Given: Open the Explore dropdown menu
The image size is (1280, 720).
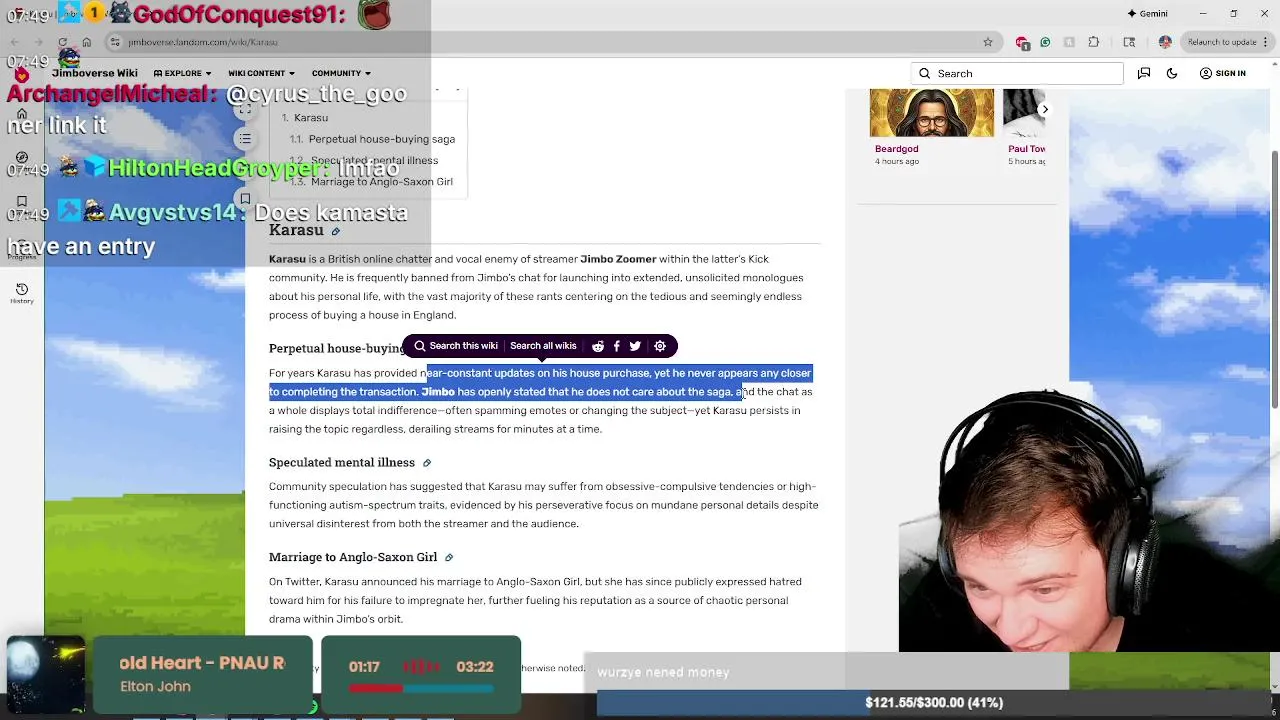Looking at the screenshot, I should coord(182,73).
